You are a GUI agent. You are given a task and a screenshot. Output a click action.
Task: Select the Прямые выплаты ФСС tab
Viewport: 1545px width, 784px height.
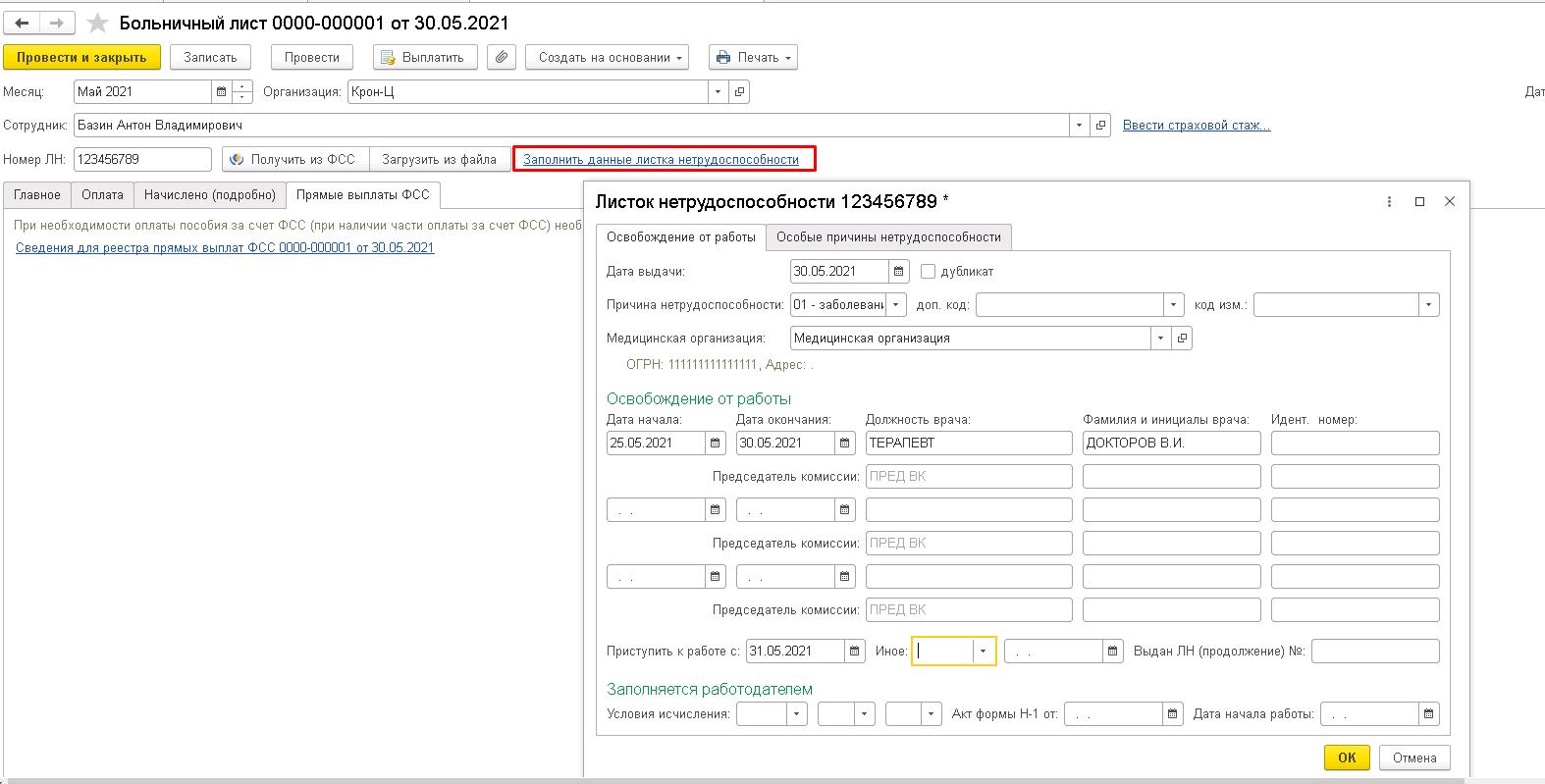[363, 195]
